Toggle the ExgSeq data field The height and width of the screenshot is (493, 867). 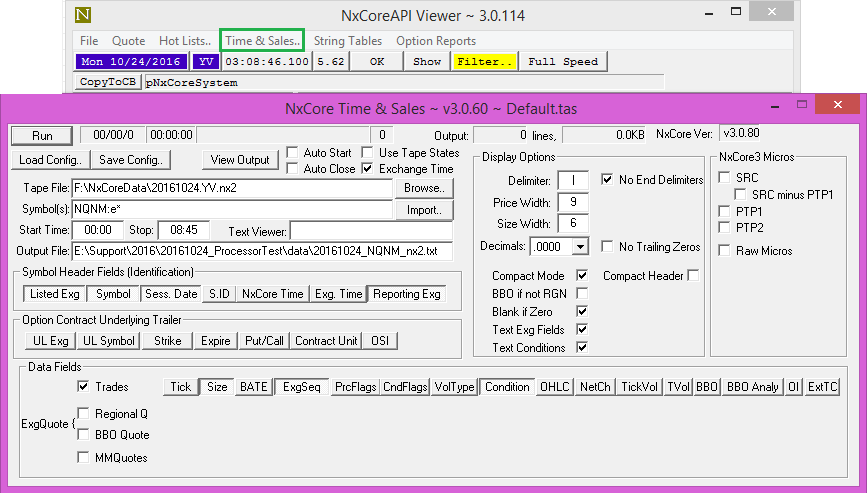[302, 387]
